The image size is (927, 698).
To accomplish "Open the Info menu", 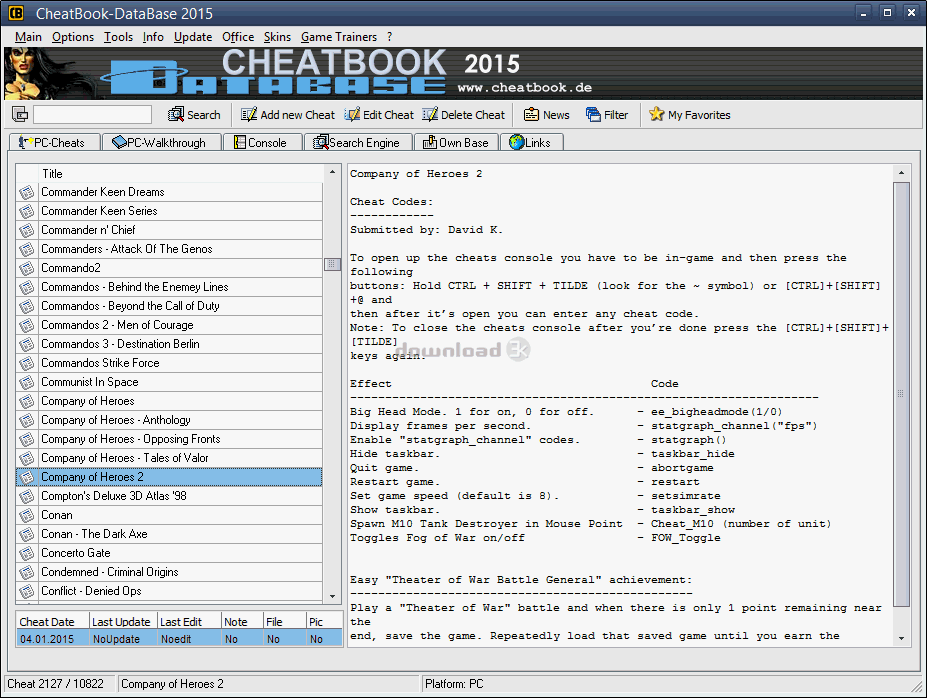I will 153,37.
